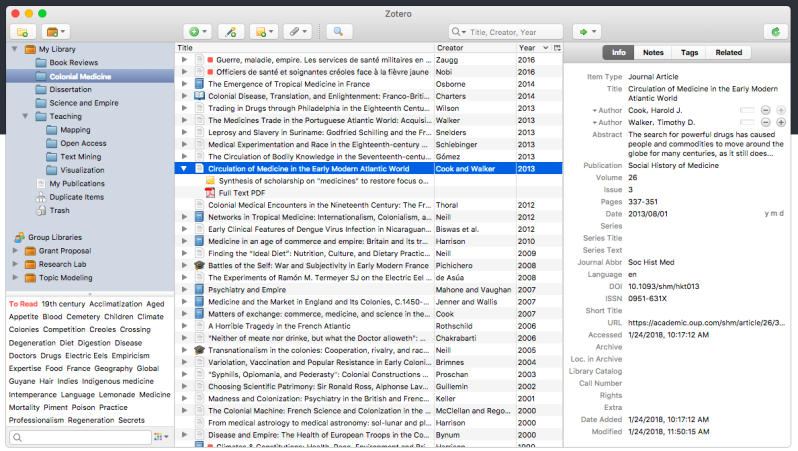Open the Full Text PDF attachment
Screen dimensions: 798x451
pos(241,192)
